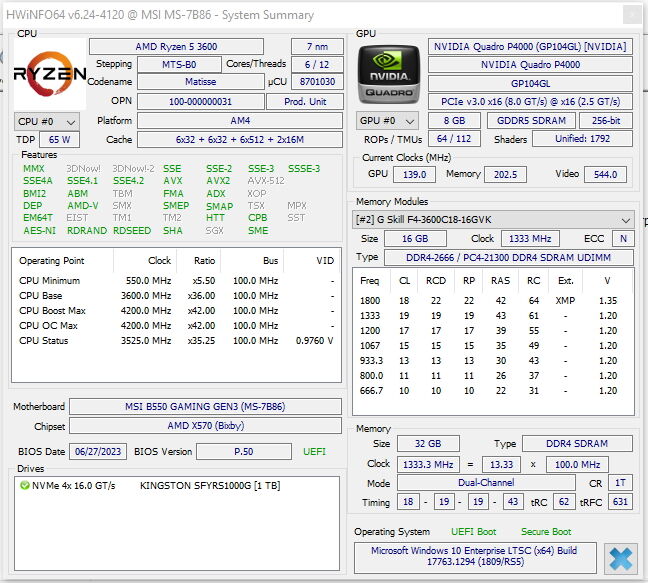Click the module clock 1333 MHz field
This screenshot has width=648, height=583.
[530, 239]
